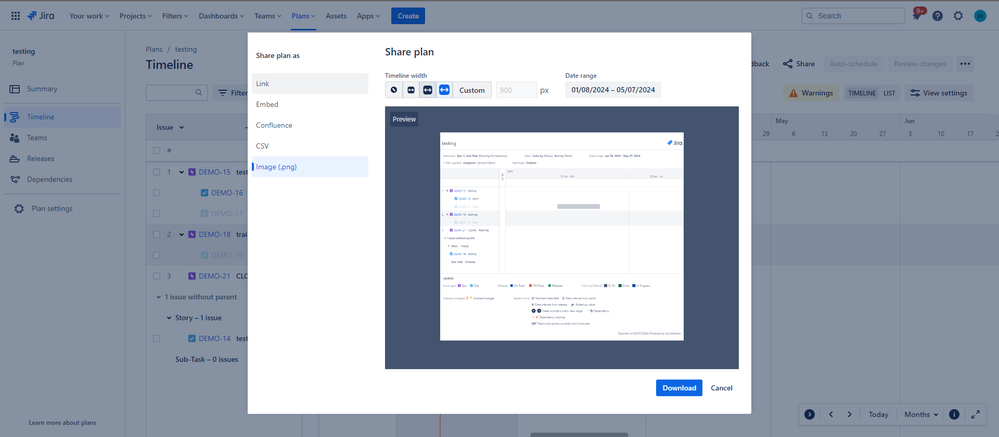Choose the medium timeline width icon

[411, 90]
